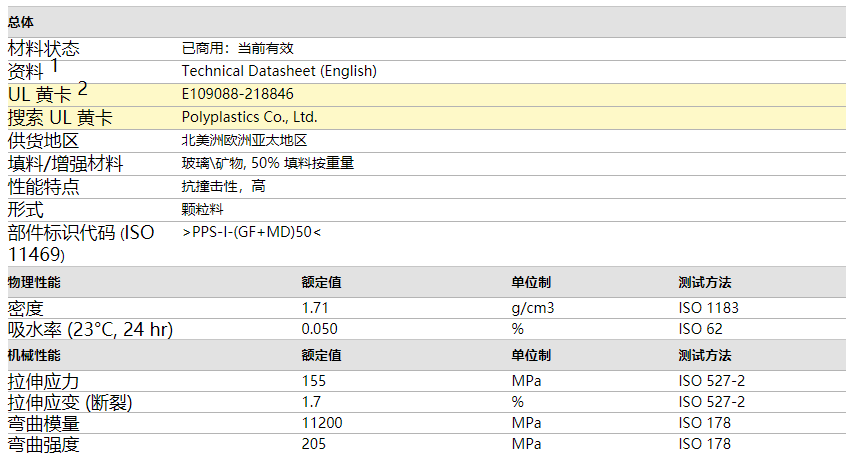Open the Technical Datasheet (English) link
Screen dimensions: 847x462
278,71
